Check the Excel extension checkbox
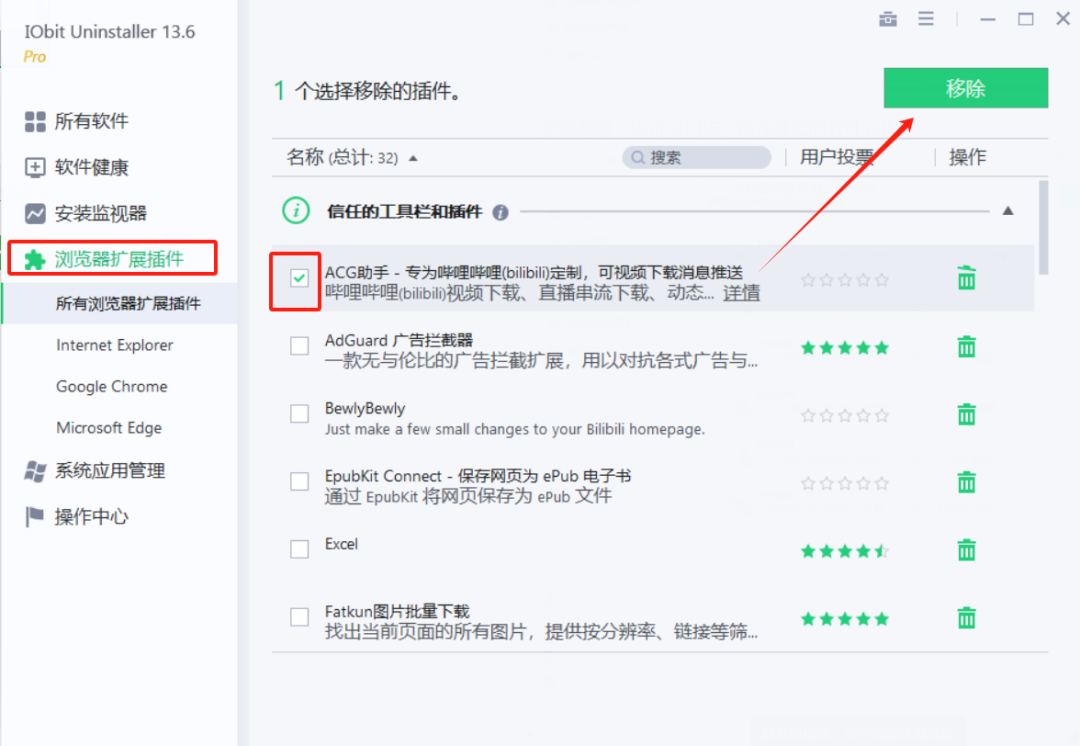Screen dimensions: 1080x746 299,549
